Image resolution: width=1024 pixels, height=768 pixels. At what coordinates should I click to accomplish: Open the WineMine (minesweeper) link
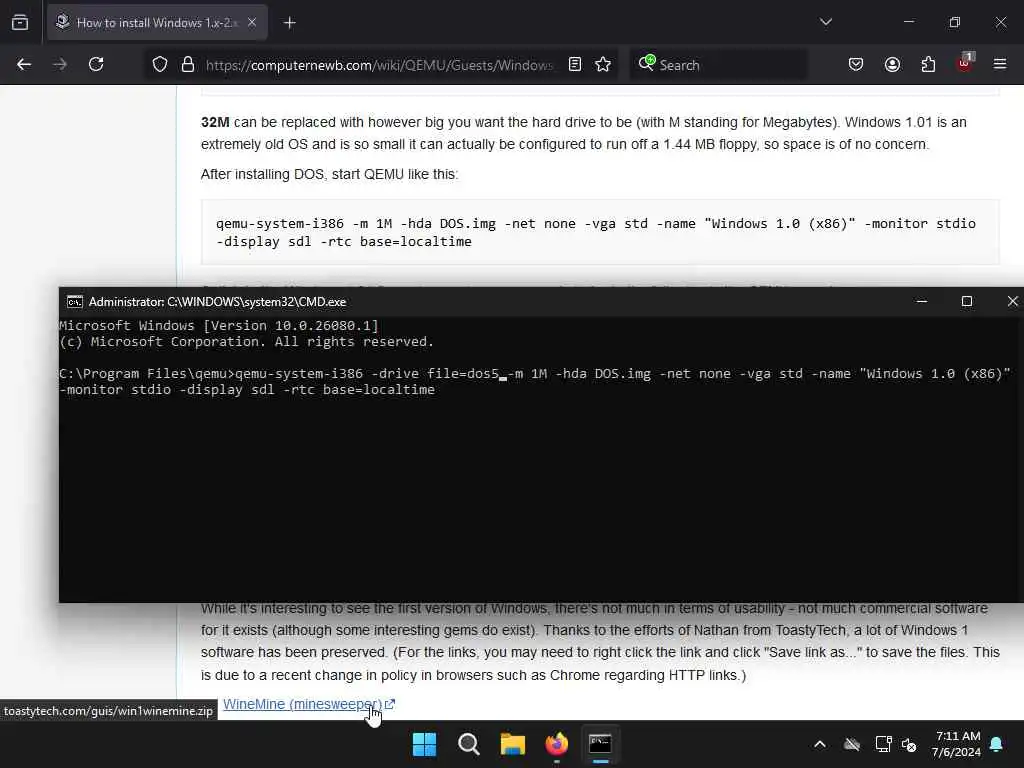pyautogui.click(x=308, y=704)
